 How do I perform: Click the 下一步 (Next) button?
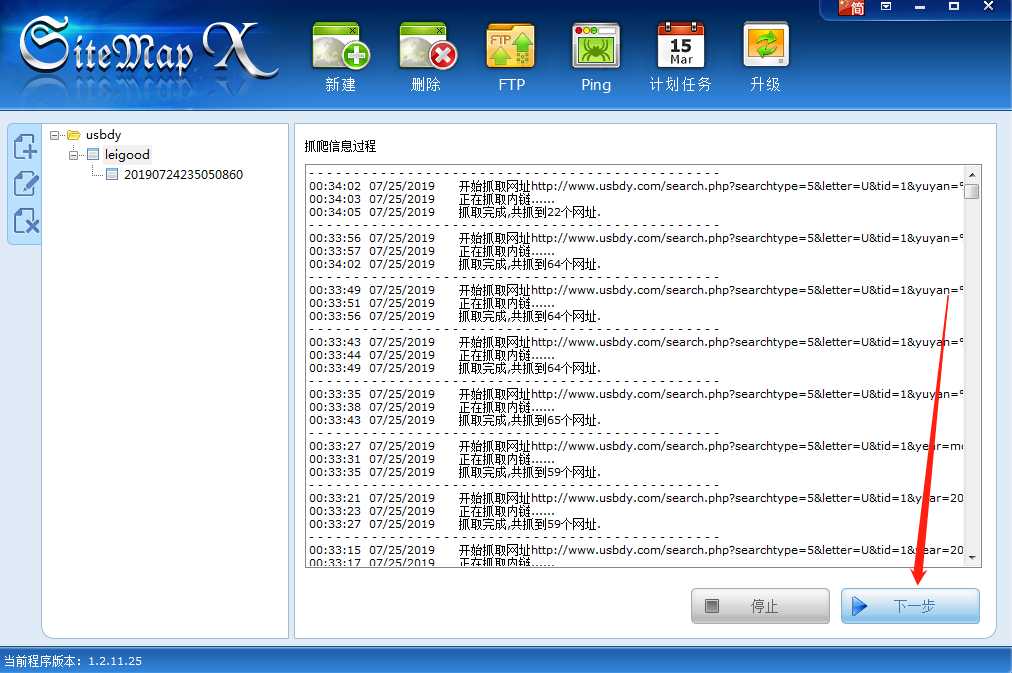coord(910,606)
